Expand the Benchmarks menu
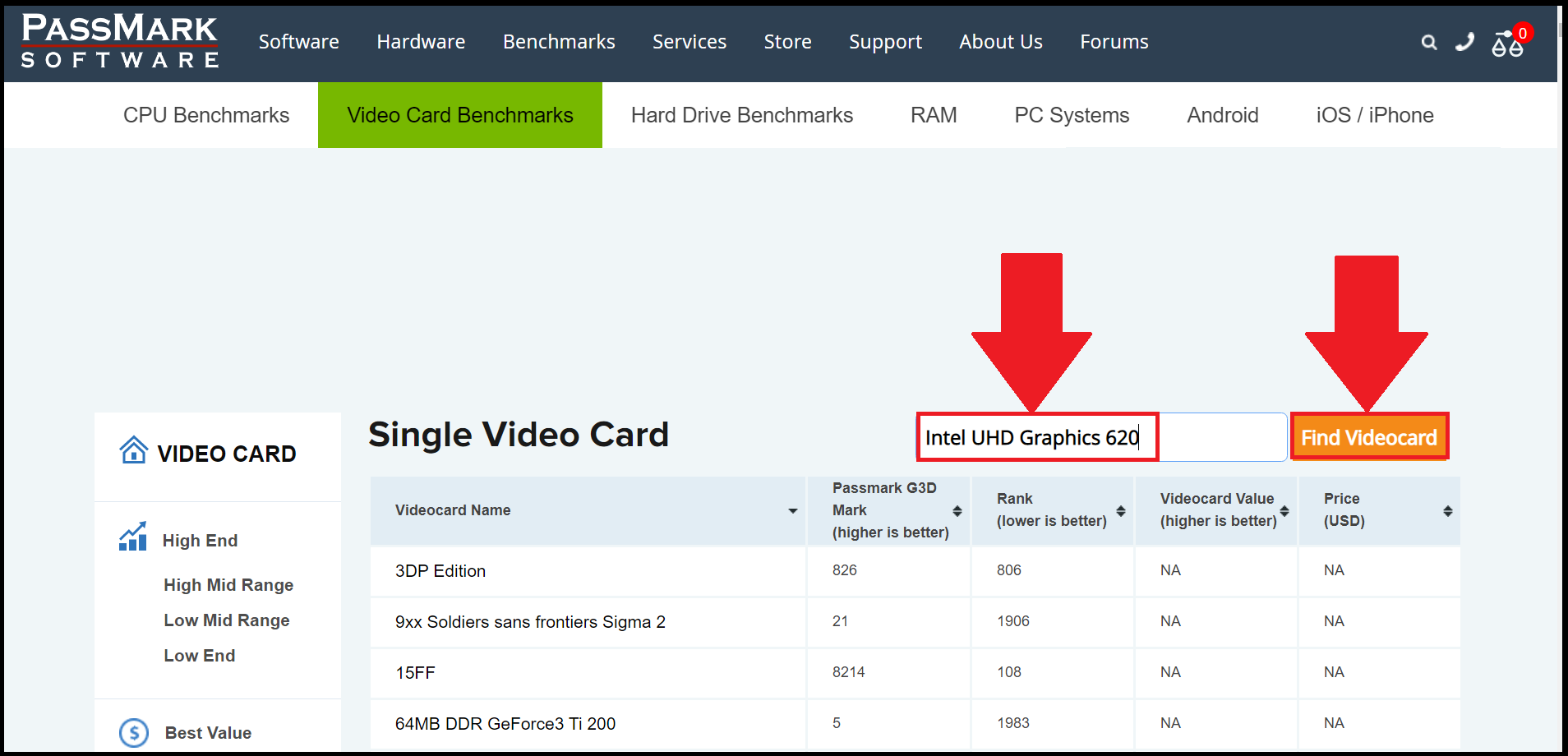Screen dimensions: 1568x756 point(559,41)
